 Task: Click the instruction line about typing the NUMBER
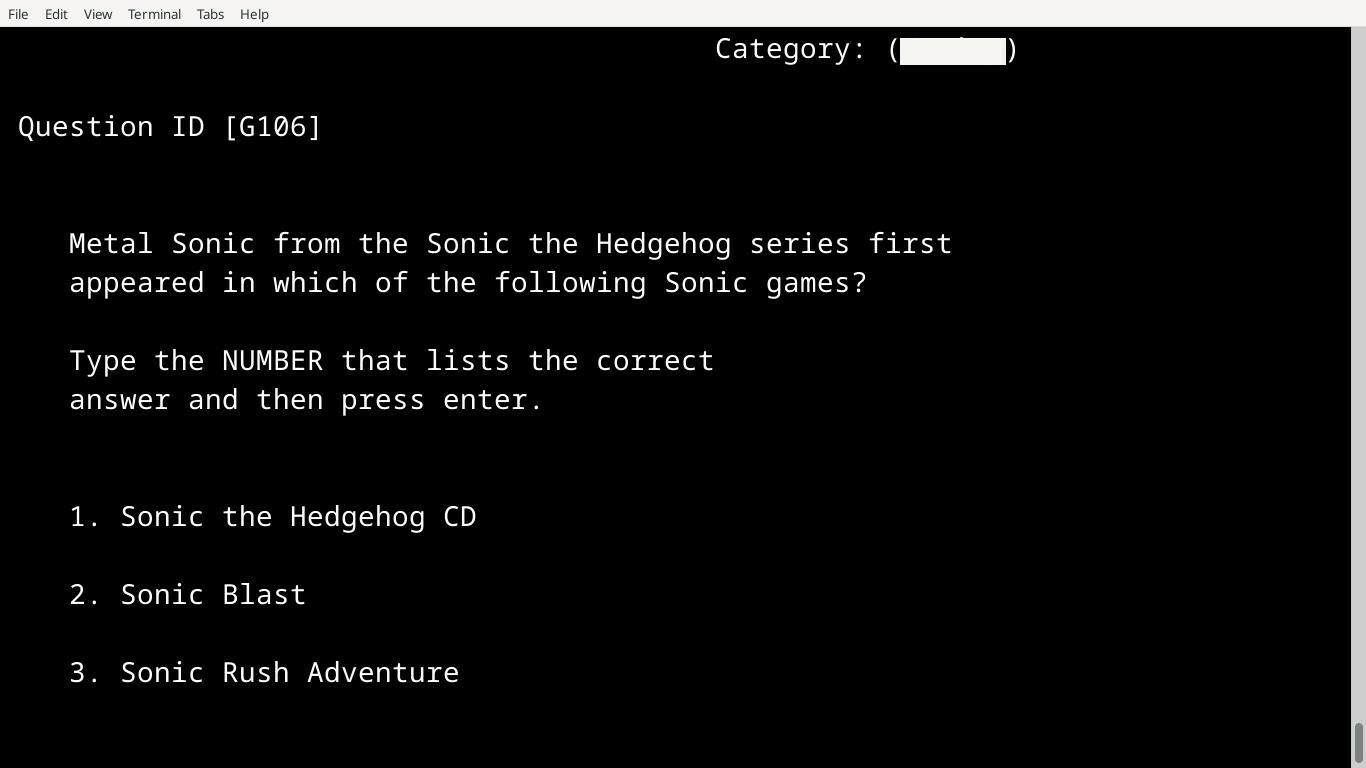click(390, 360)
